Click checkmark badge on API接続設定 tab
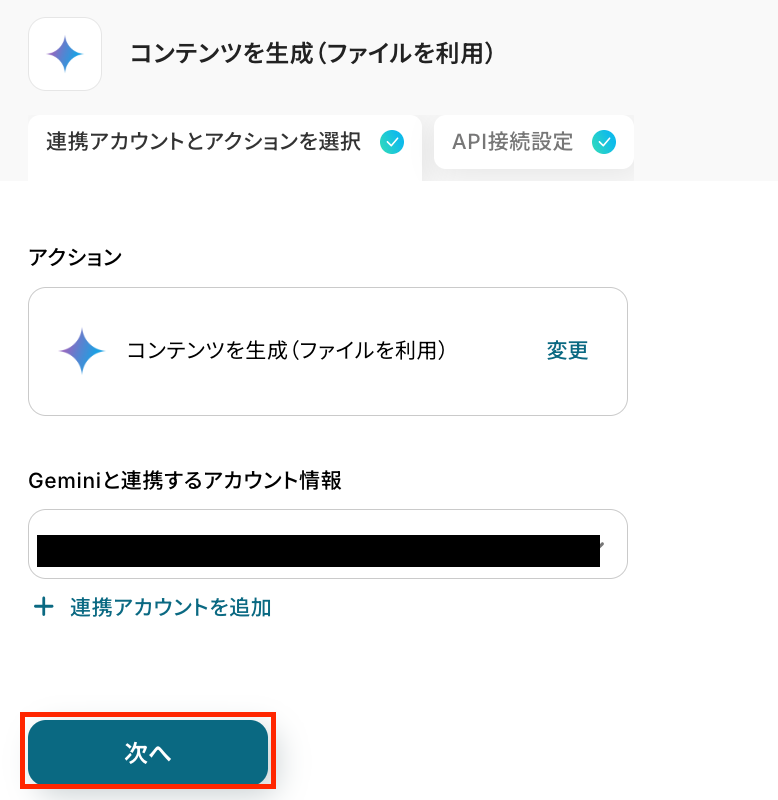 (x=604, y=142)
